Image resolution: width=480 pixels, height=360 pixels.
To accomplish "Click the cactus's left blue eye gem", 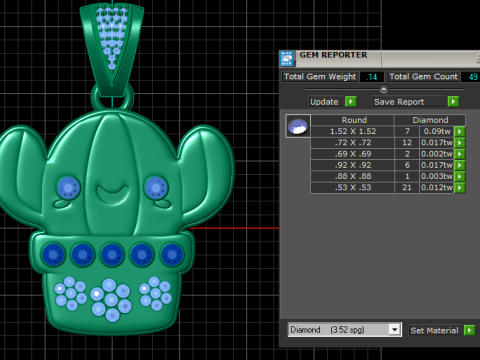I will [x=68, y=188].
